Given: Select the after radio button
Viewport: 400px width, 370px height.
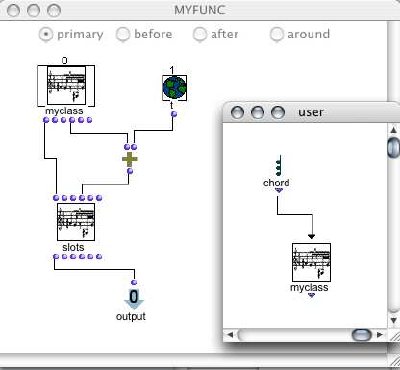Looking at the screenshot, I should coord(200,34).
